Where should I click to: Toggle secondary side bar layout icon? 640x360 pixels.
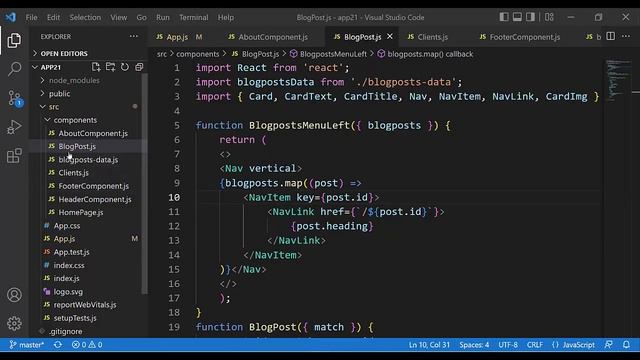[x=530, y=17]
